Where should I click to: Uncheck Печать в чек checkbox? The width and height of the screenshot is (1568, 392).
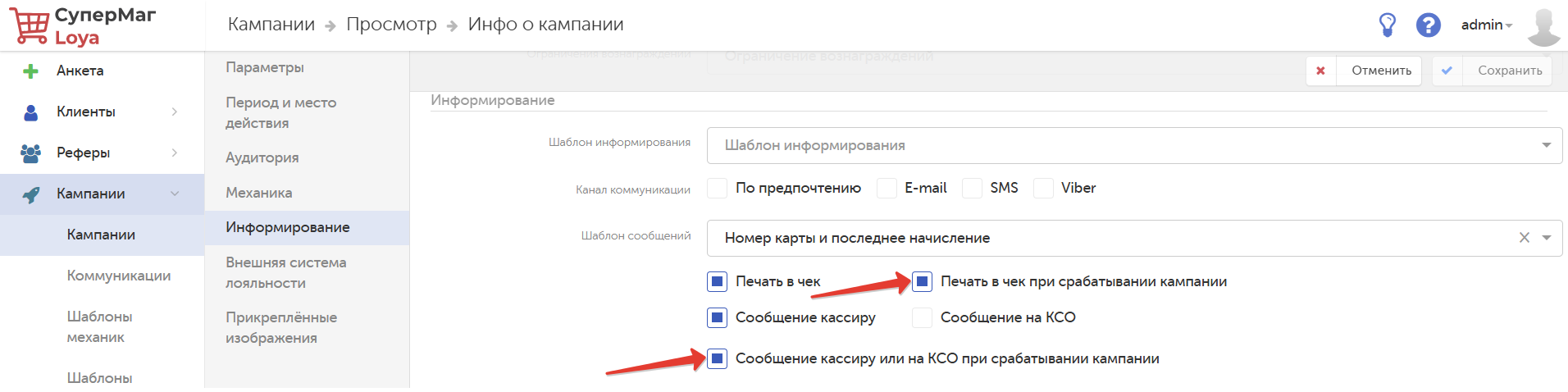click(x=718, y=282)
